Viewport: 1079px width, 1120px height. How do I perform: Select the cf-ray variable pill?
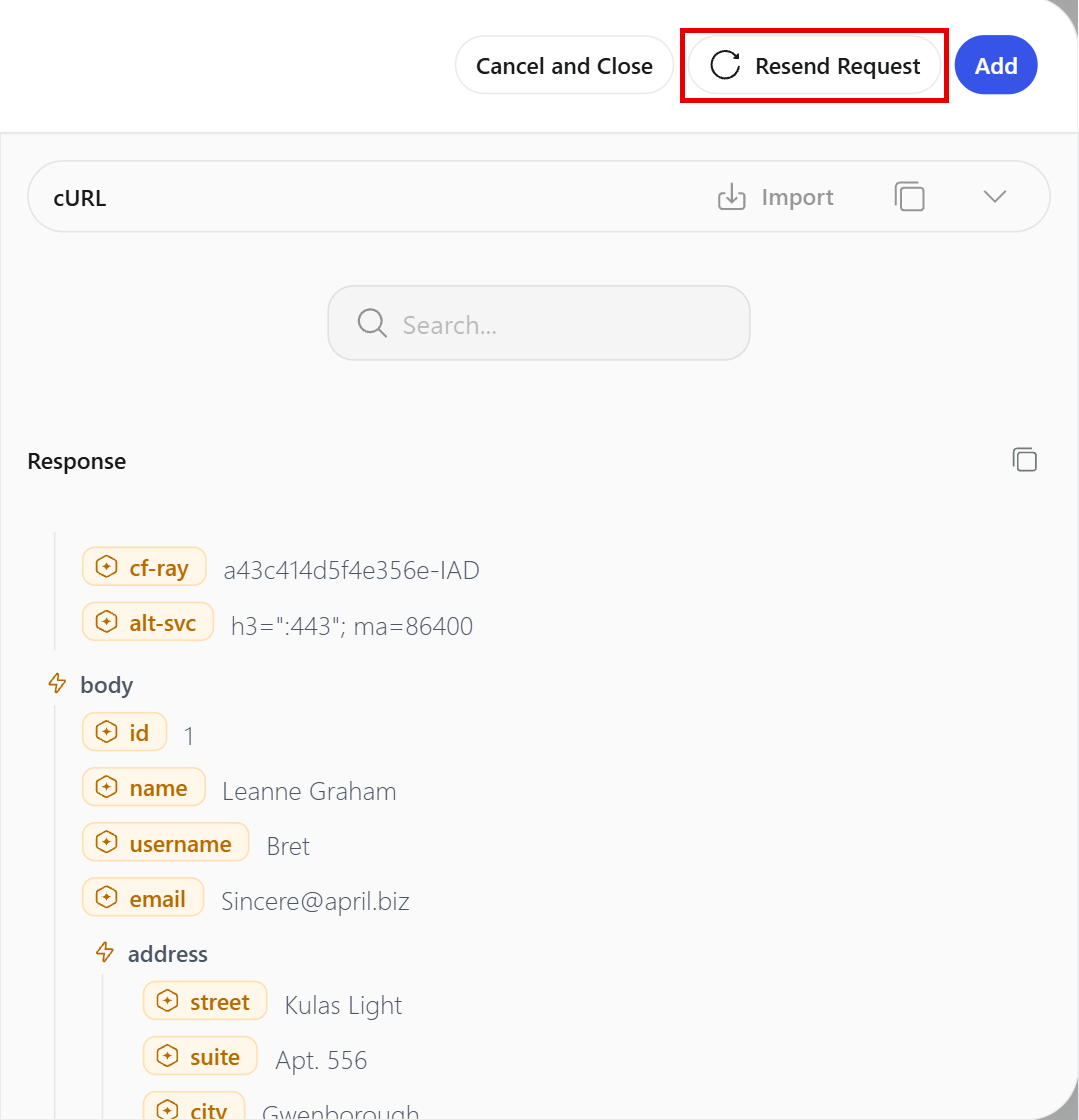144,566
